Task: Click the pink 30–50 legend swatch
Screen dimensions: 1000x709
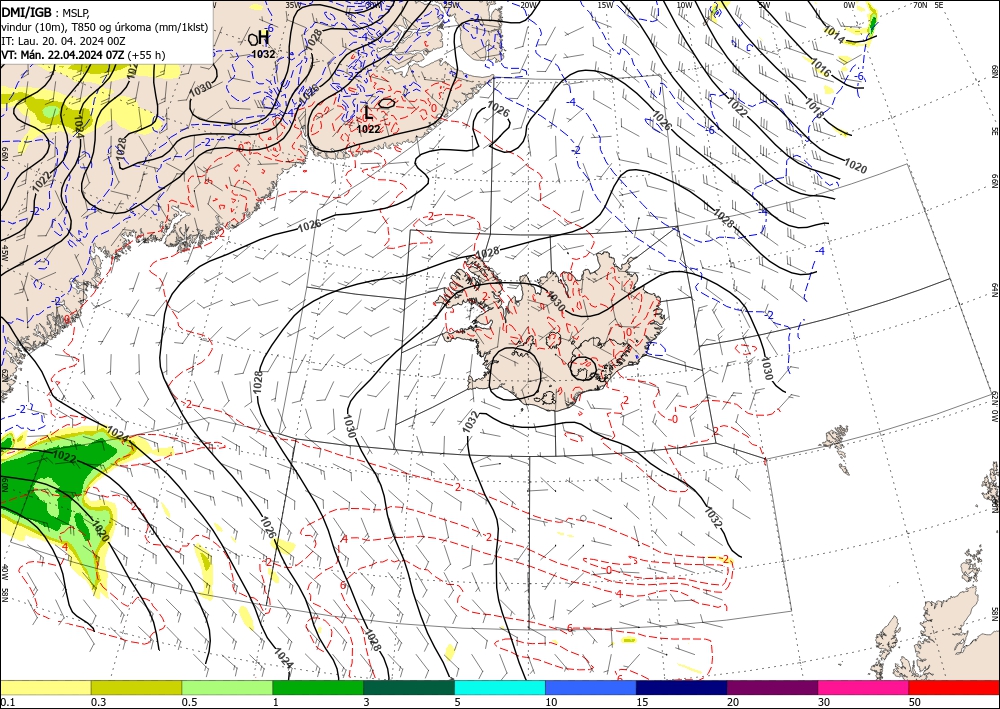Action: pyautogui.click(x=864, y=687)
